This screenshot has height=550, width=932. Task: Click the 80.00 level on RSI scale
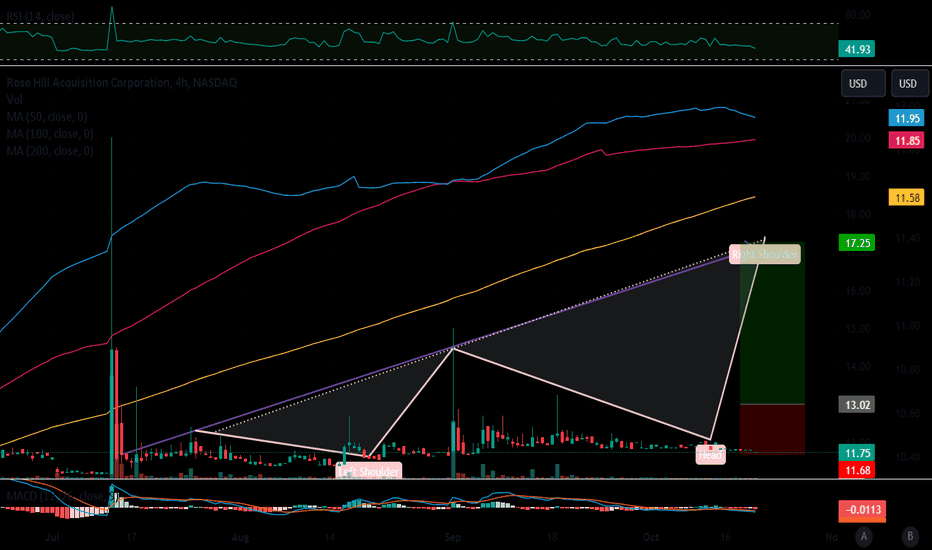(x=857, y=15)
